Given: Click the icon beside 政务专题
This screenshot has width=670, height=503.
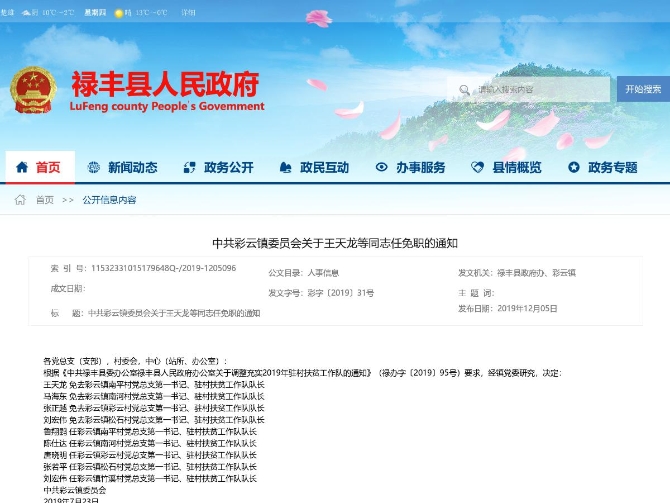Looking at the screenshot, I should tap(572, 167).
